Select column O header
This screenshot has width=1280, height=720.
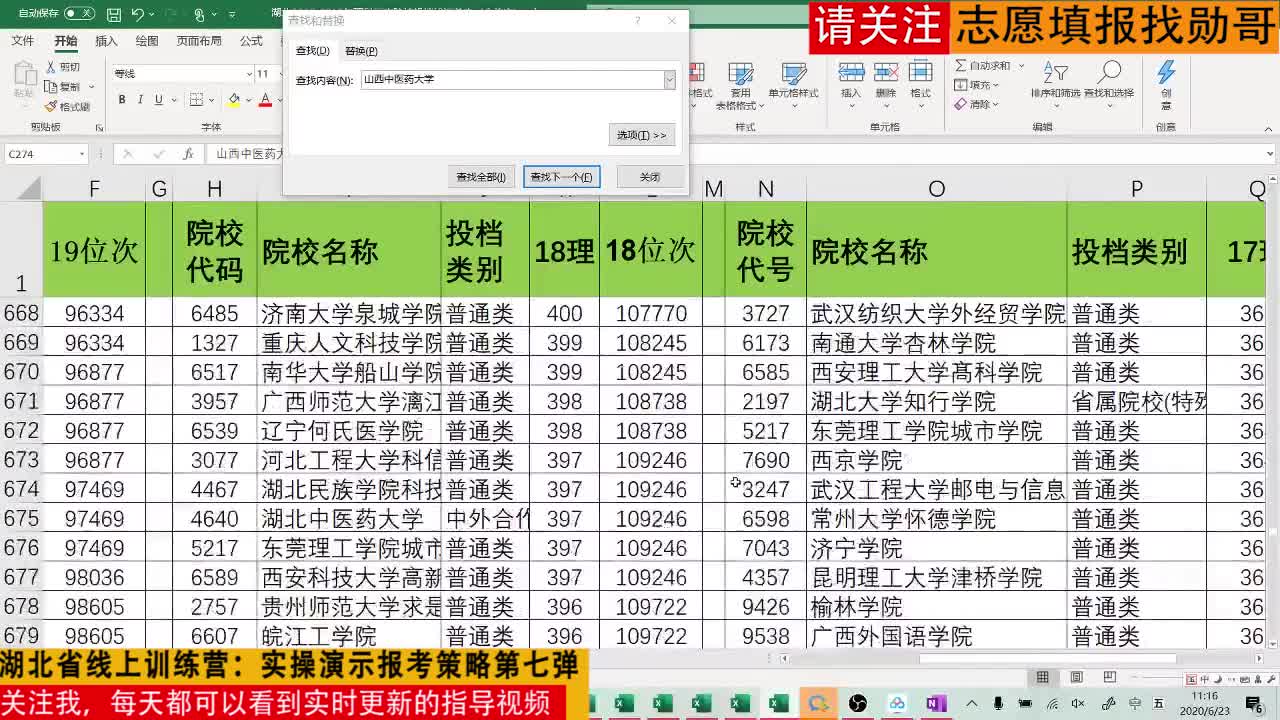tap(936, 189)
